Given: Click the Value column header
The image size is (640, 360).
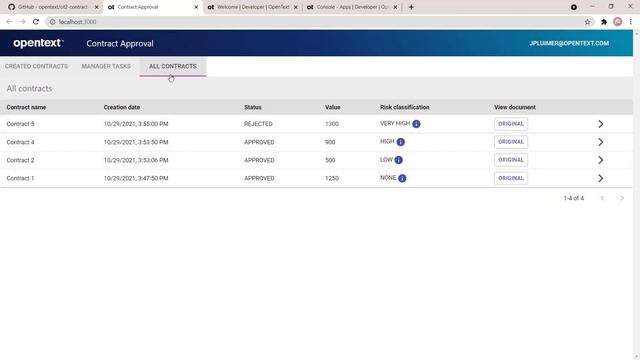Looking at the screenshot, I should click(x=333, y=107).
